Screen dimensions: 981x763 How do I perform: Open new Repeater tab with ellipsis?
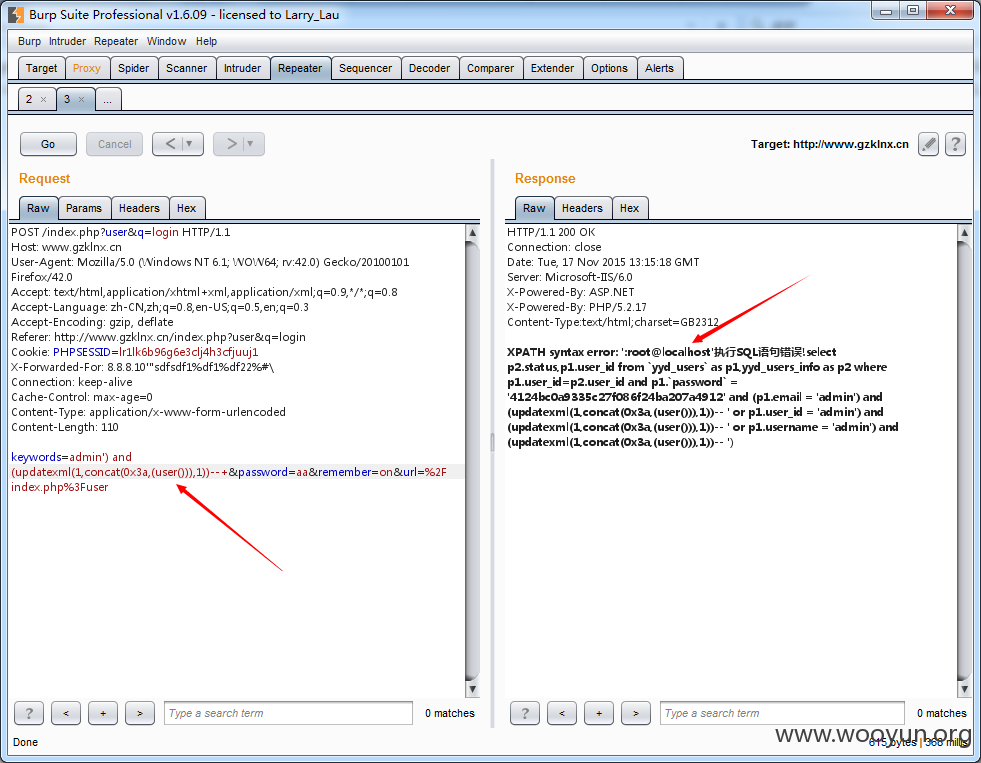108,99
